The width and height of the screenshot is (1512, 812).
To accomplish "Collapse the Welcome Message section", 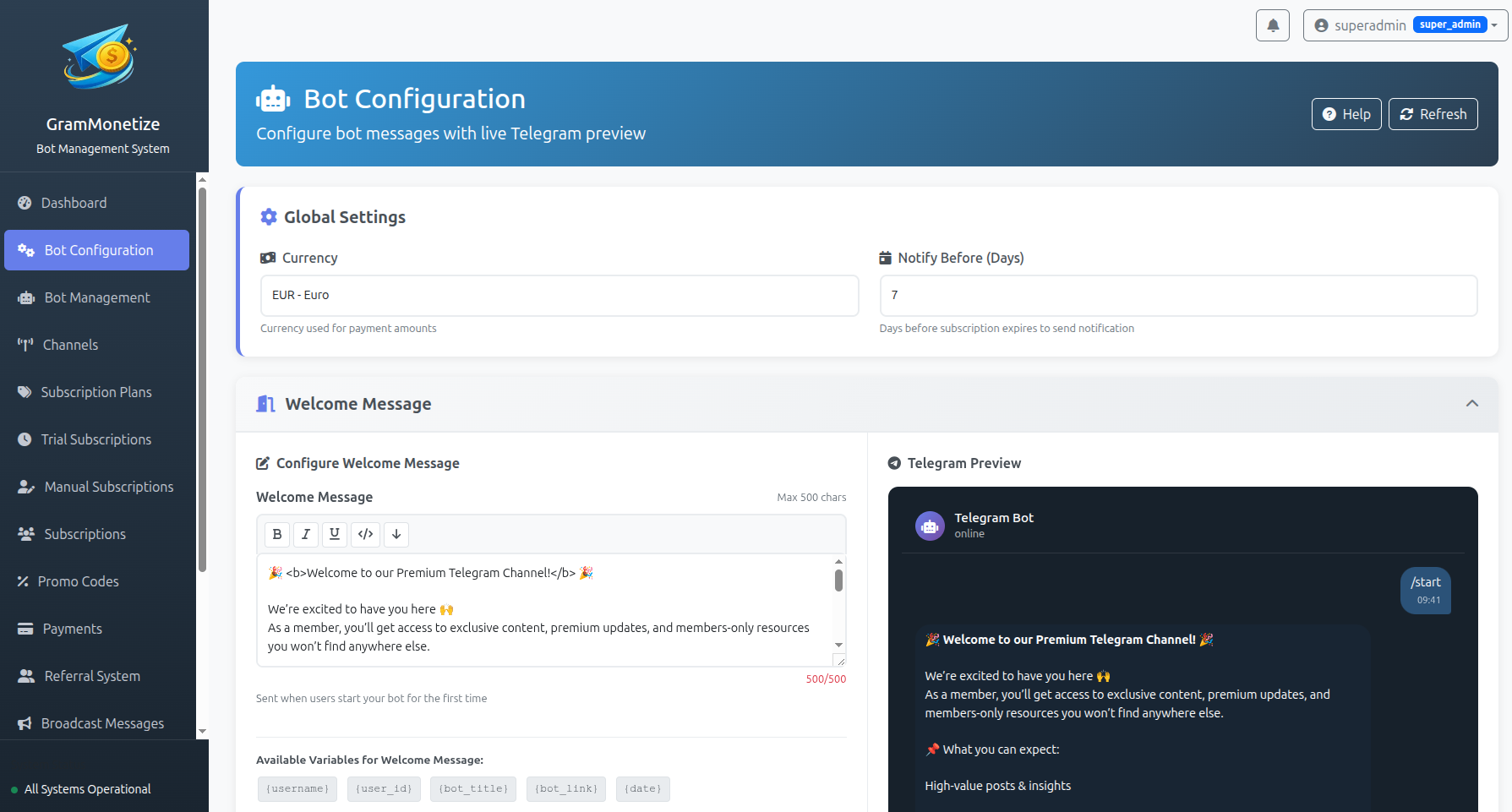I will click(x=1472, y=404).
